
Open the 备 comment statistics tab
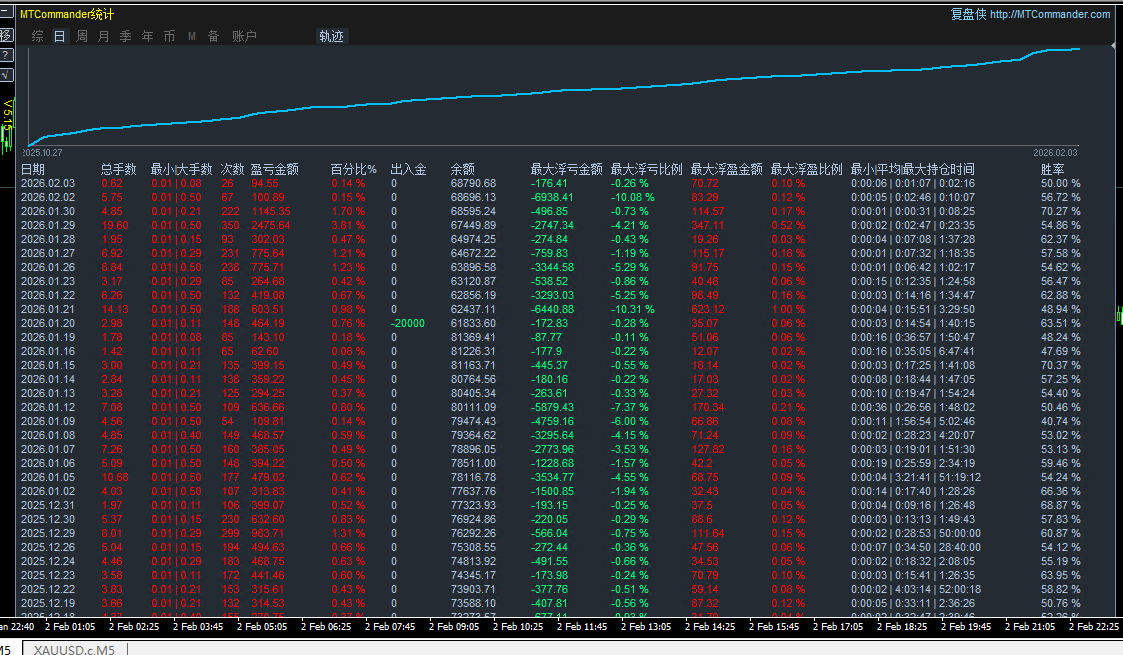[213, 36]
